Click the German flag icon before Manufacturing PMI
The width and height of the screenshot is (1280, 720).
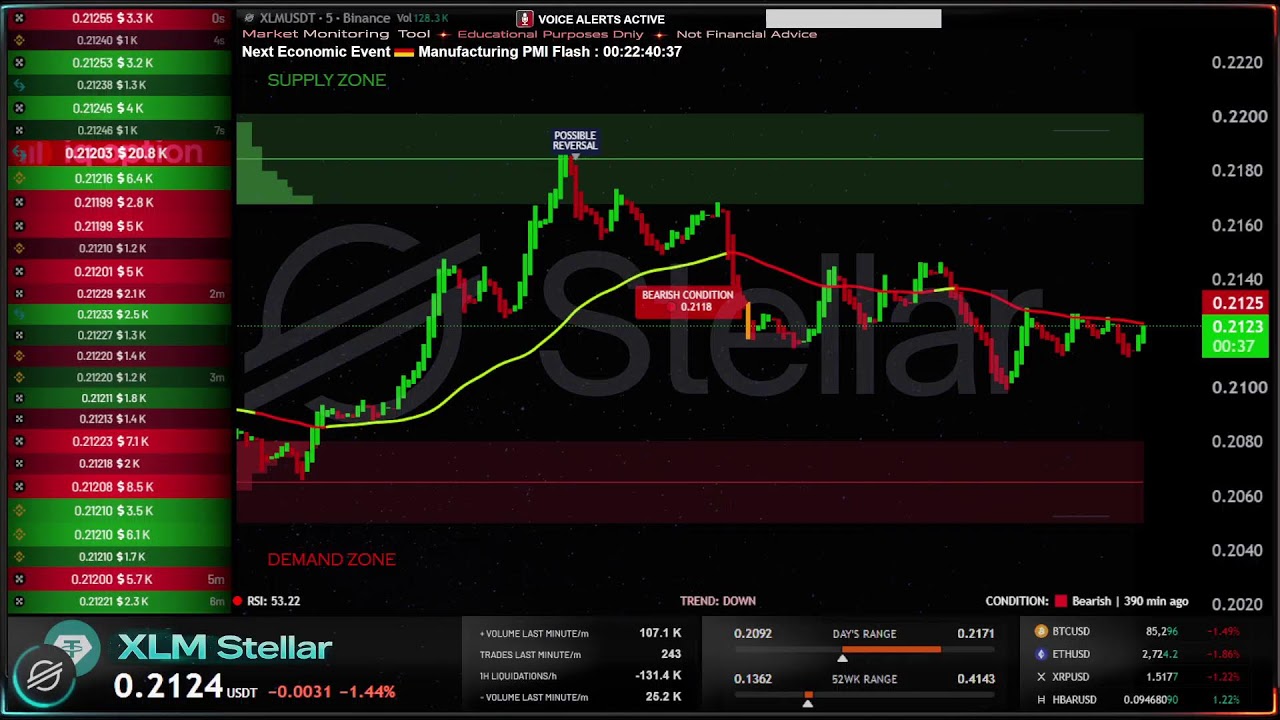point(404,52)
